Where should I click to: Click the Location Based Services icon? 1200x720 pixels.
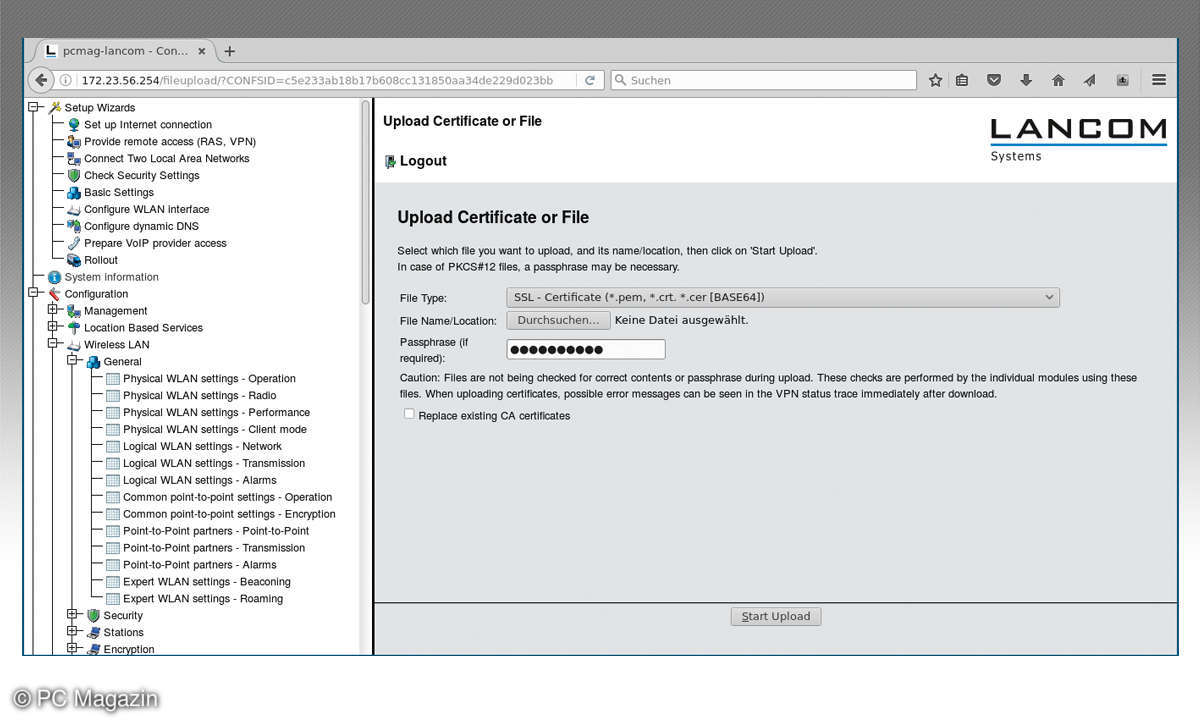click(x=74, y=328)
